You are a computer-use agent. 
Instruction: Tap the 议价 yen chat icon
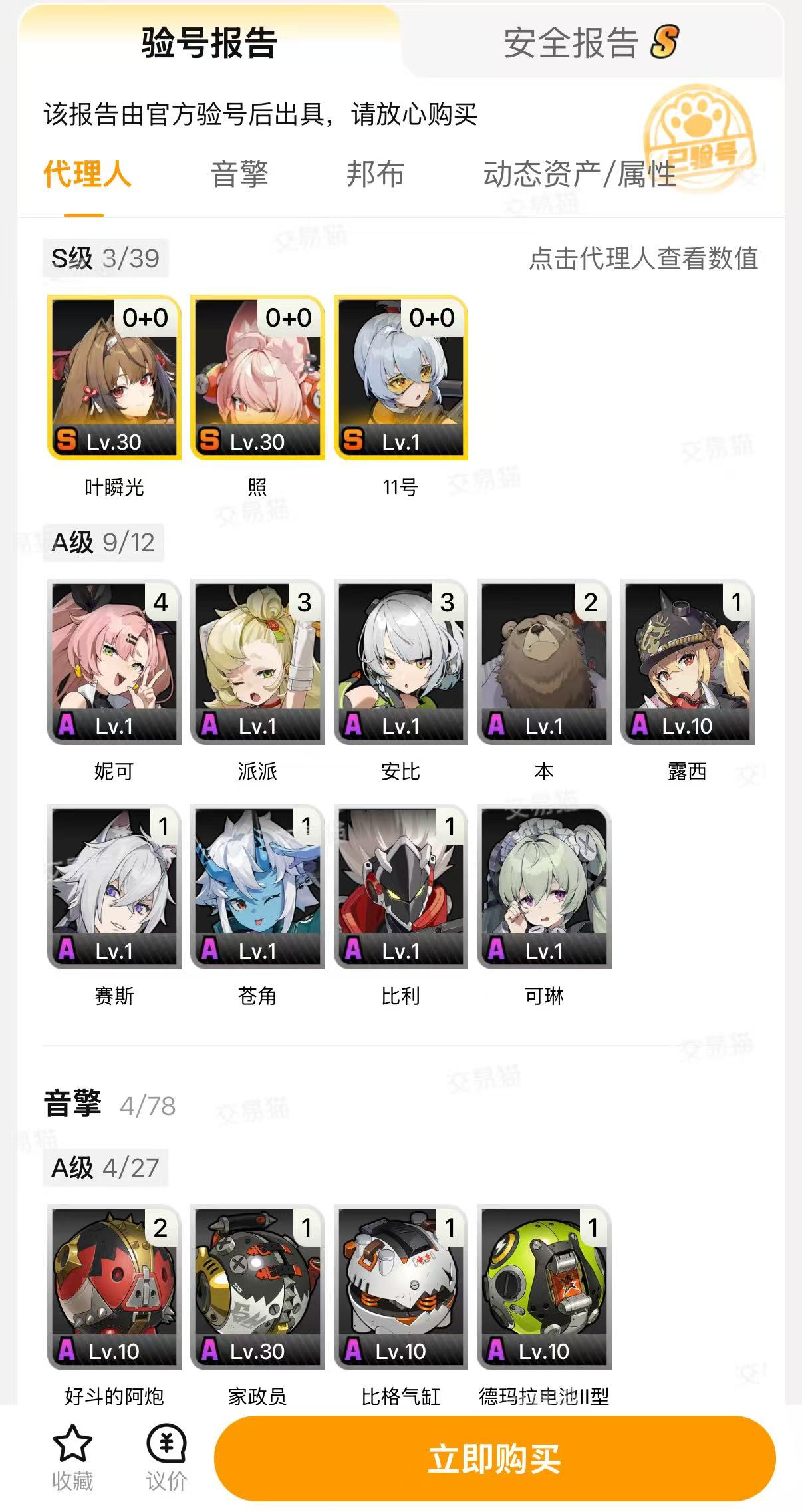[x=166, y=1443]
